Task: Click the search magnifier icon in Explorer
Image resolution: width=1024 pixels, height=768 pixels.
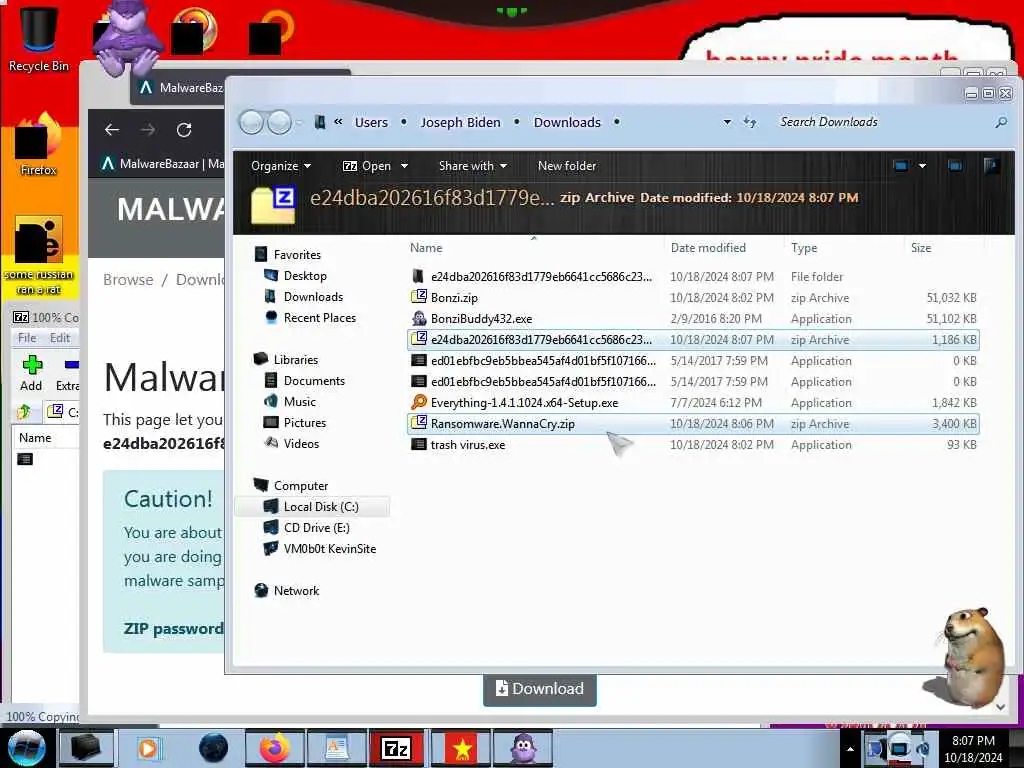Action: tap(1000, 122)
